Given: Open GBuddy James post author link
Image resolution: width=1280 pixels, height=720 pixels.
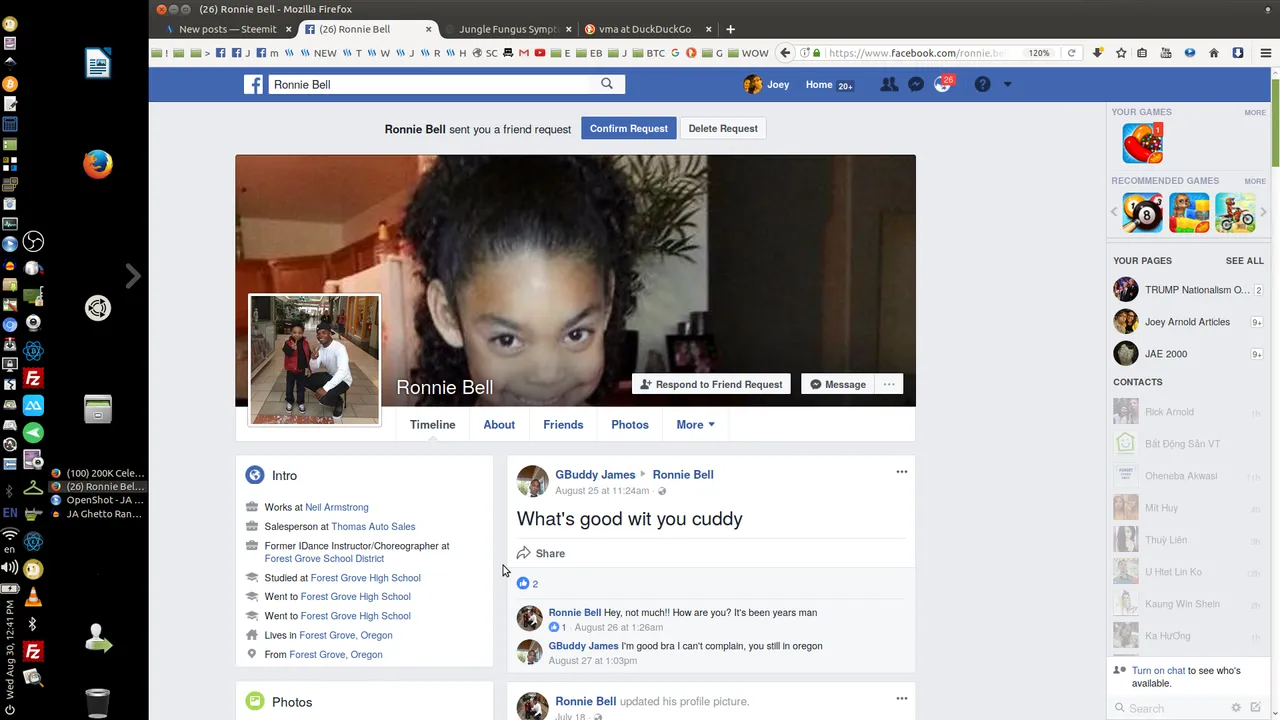Looking at the screenshot, I should pos(595,475).
